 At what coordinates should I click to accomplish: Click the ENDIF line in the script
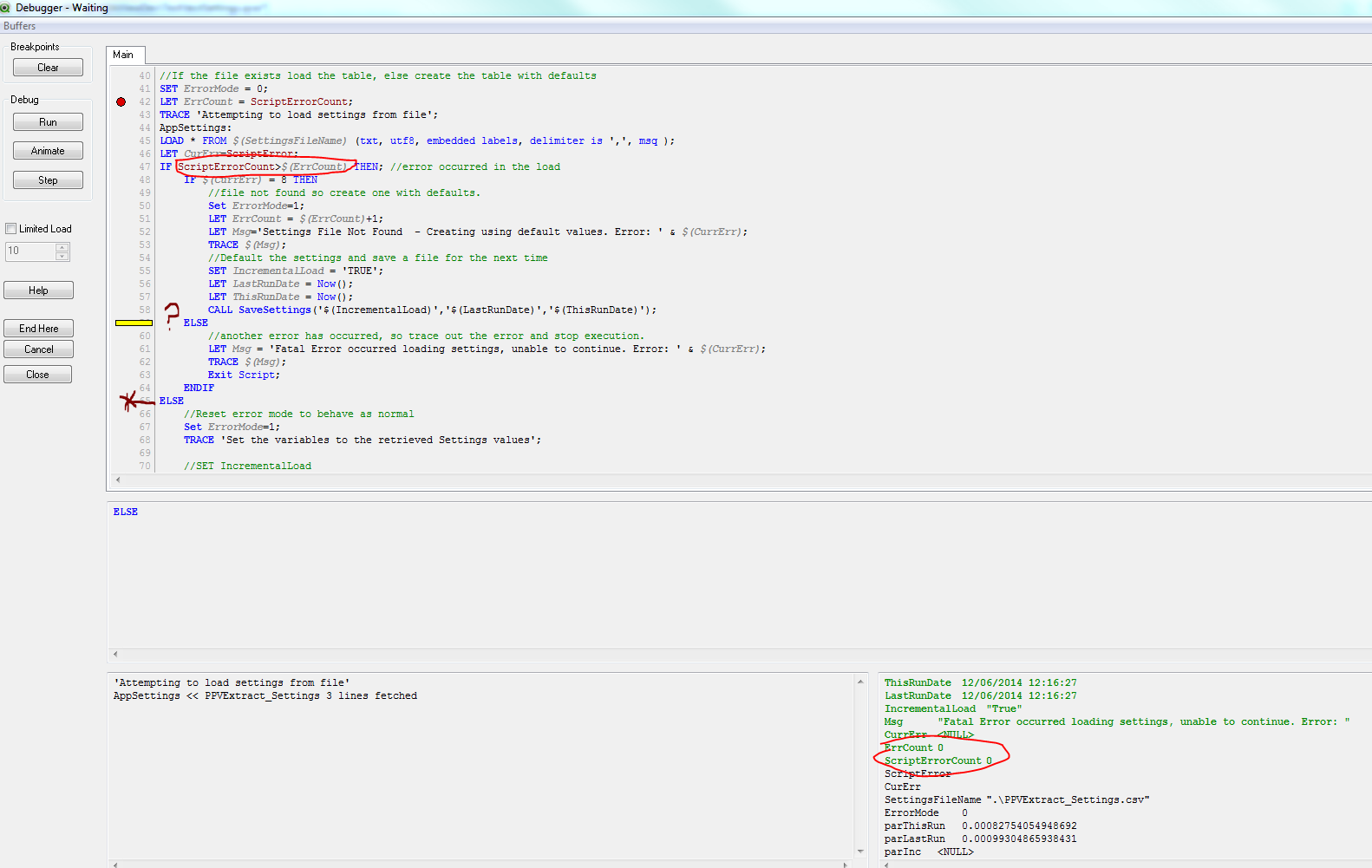(199, 388)
